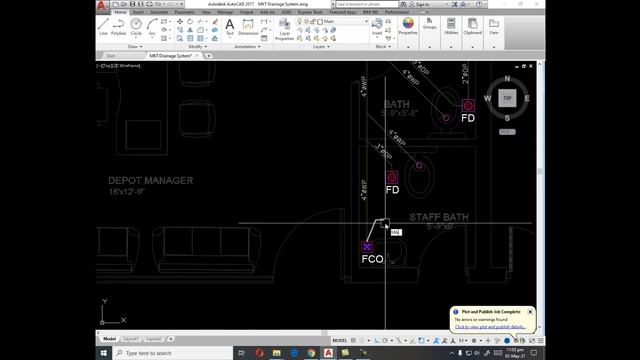This screenshot has height=360, width=640.
Task: Click the North direction on the ViewCube compass
Action: tap(507, 78)
